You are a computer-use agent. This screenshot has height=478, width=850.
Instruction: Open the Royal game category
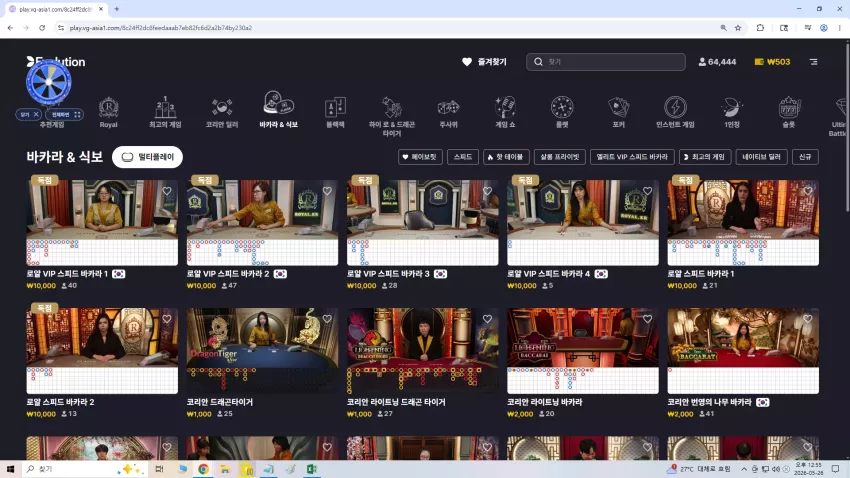click(108, 112)
